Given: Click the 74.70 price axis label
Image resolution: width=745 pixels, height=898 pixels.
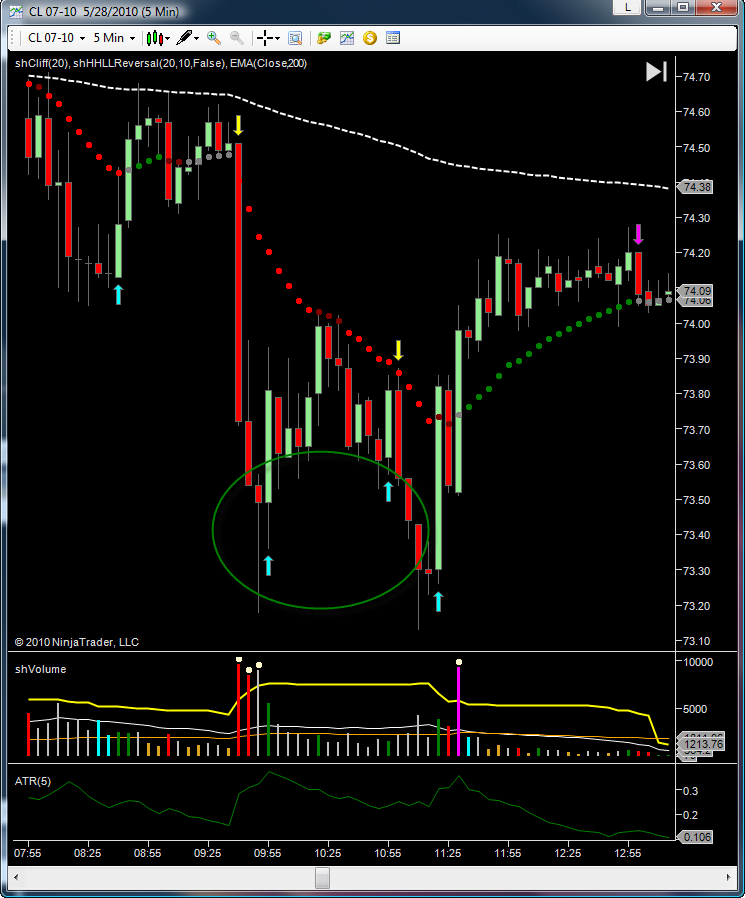Looking at the screenshot, I should [x=696, y=77].
